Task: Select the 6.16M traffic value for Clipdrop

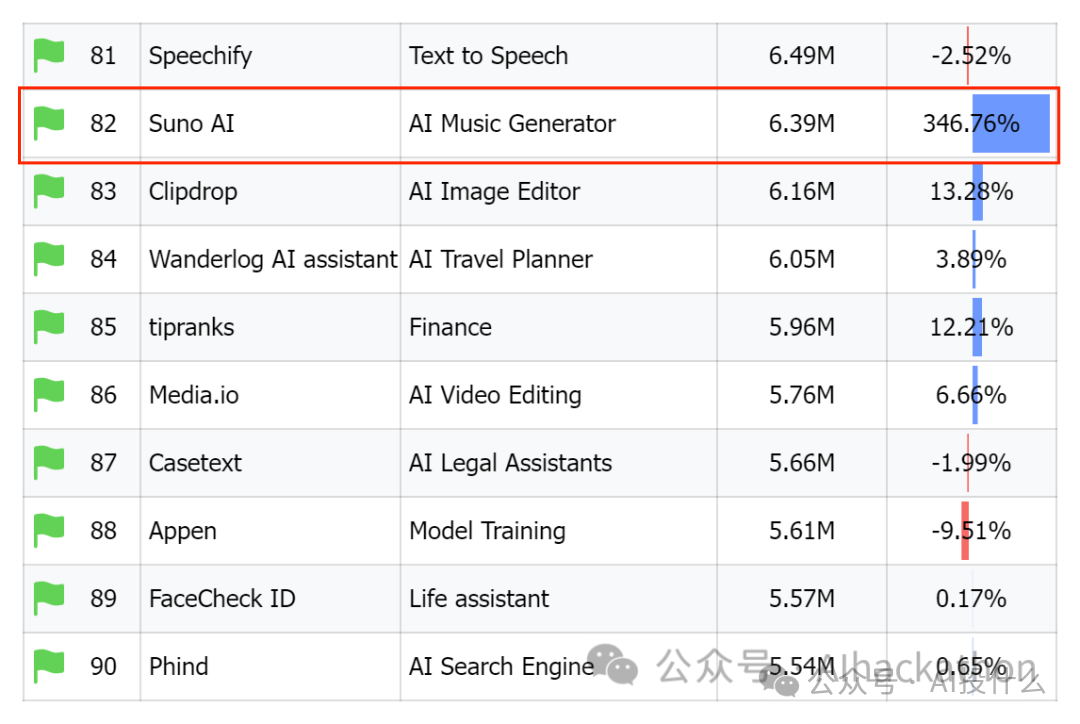Action: (x=801, y=192)
